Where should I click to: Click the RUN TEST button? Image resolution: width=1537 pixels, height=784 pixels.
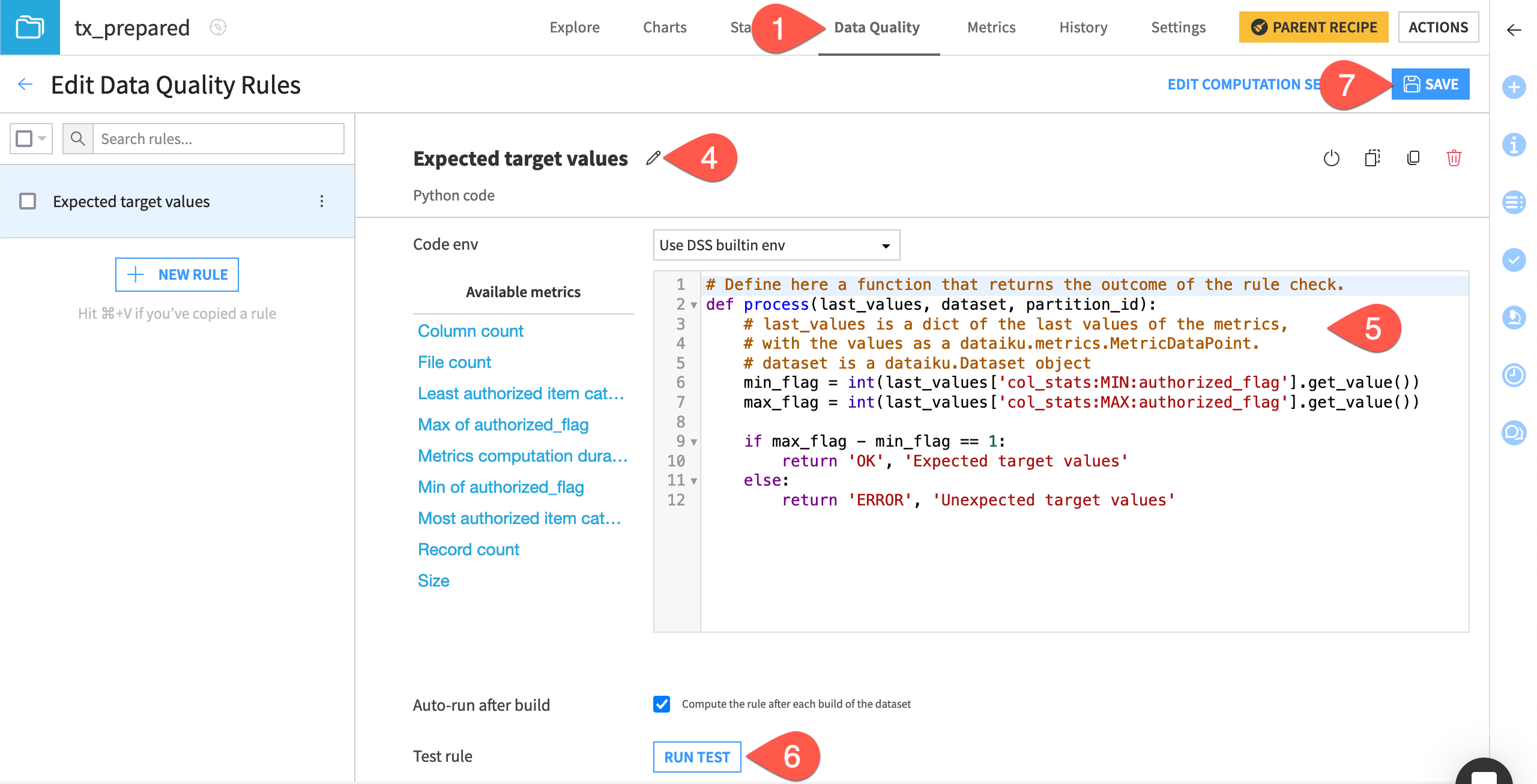696,757
